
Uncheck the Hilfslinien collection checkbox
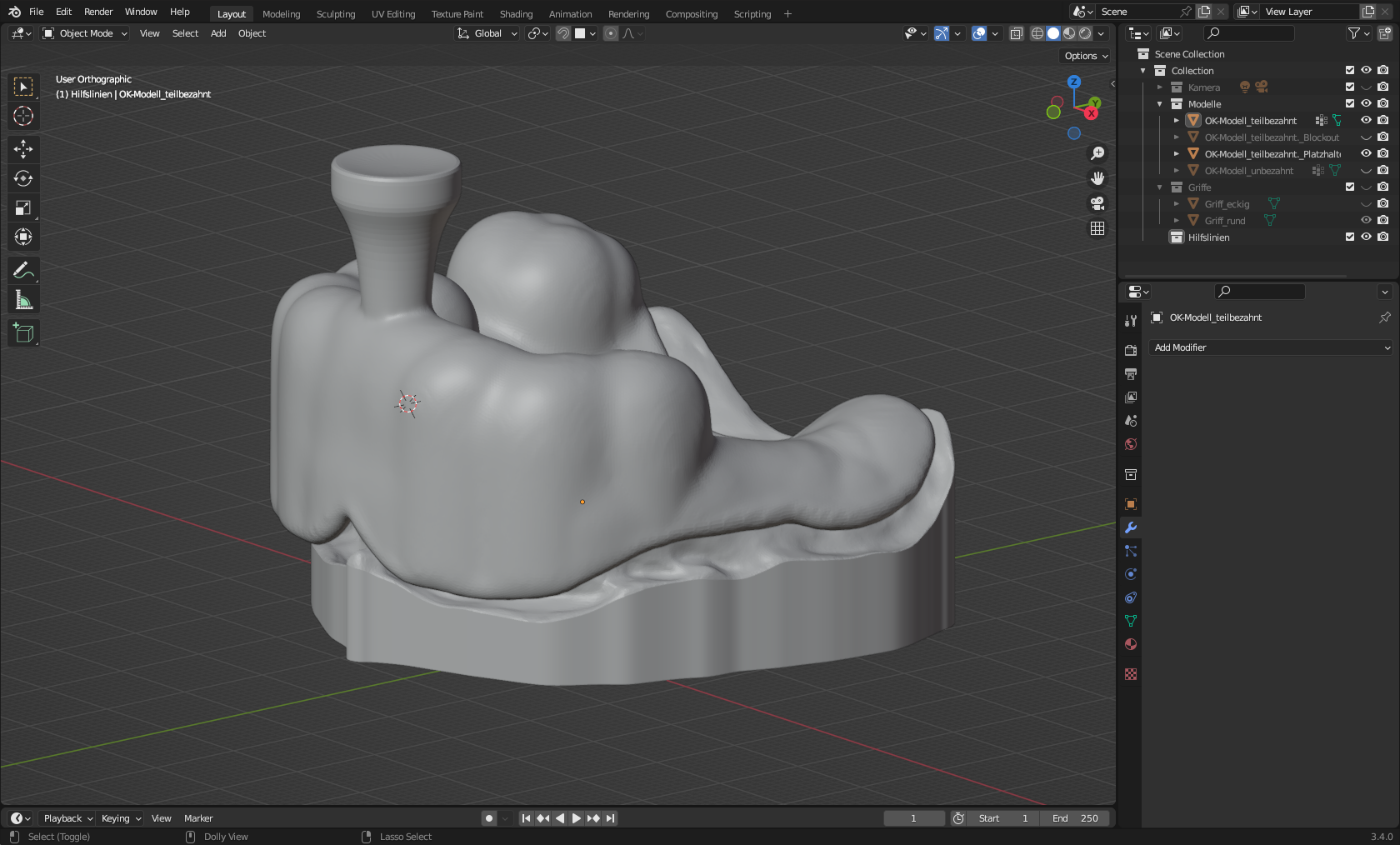[1350, 237]
